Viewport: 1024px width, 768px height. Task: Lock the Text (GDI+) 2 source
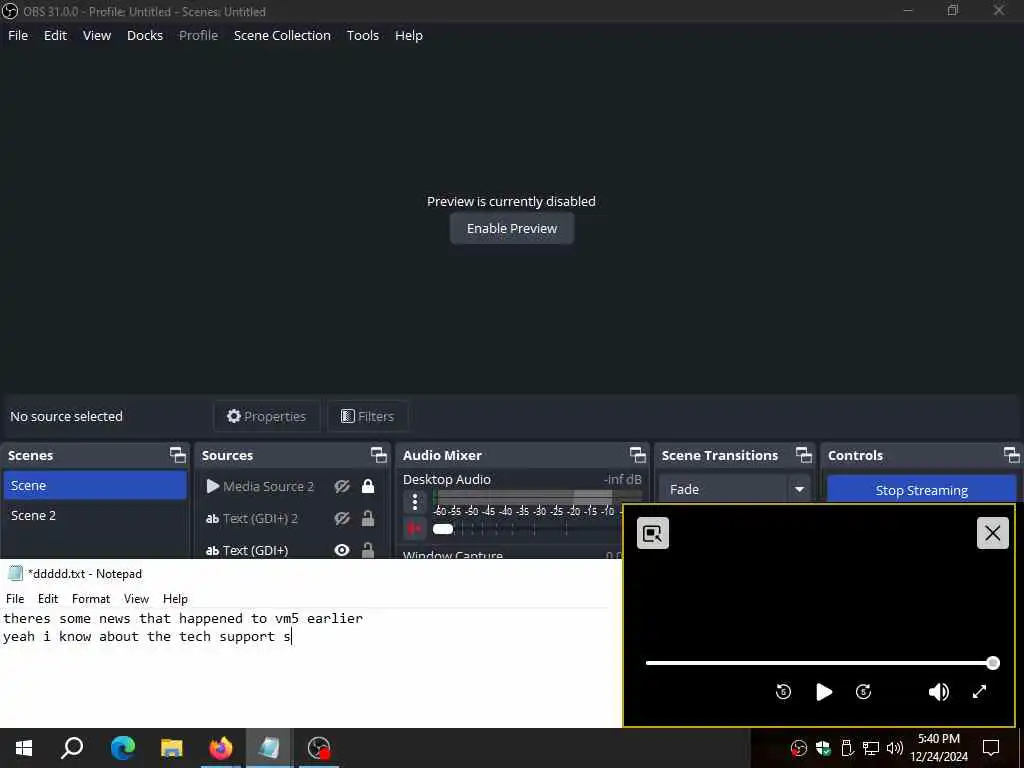368,518
